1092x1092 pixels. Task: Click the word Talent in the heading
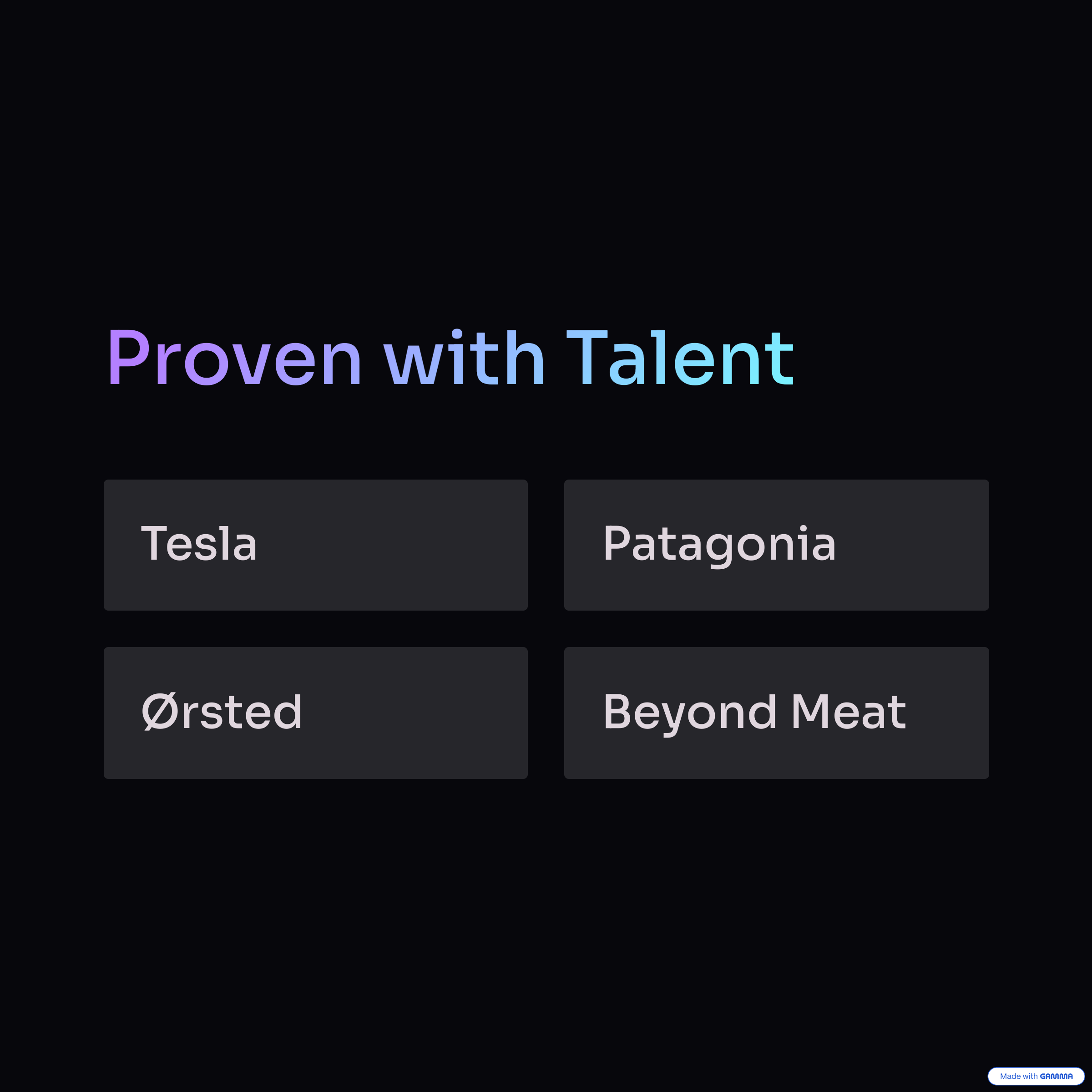tap(681, 357)
